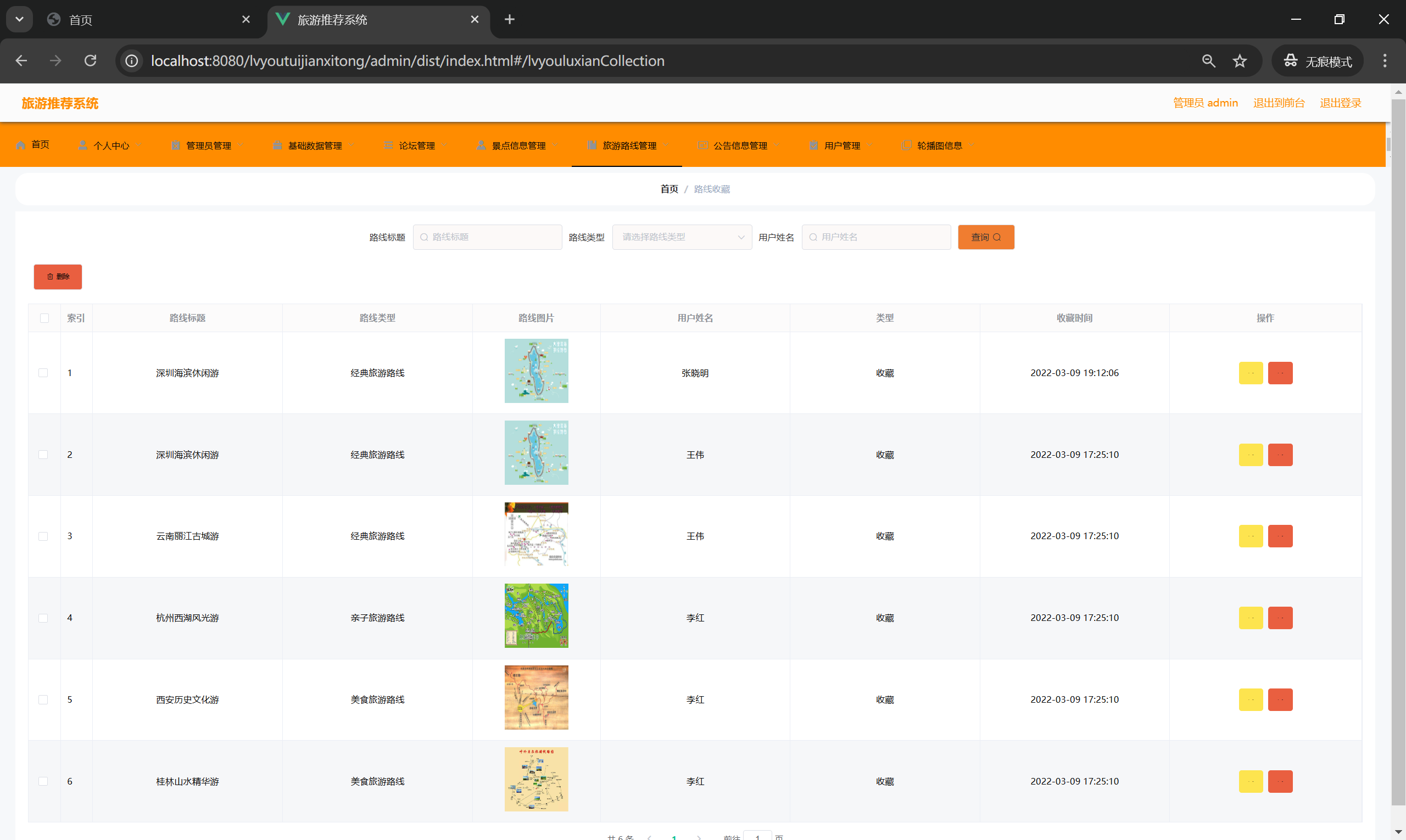
Task: Expand the 旅游路线管理 menu
Action: 627,145
